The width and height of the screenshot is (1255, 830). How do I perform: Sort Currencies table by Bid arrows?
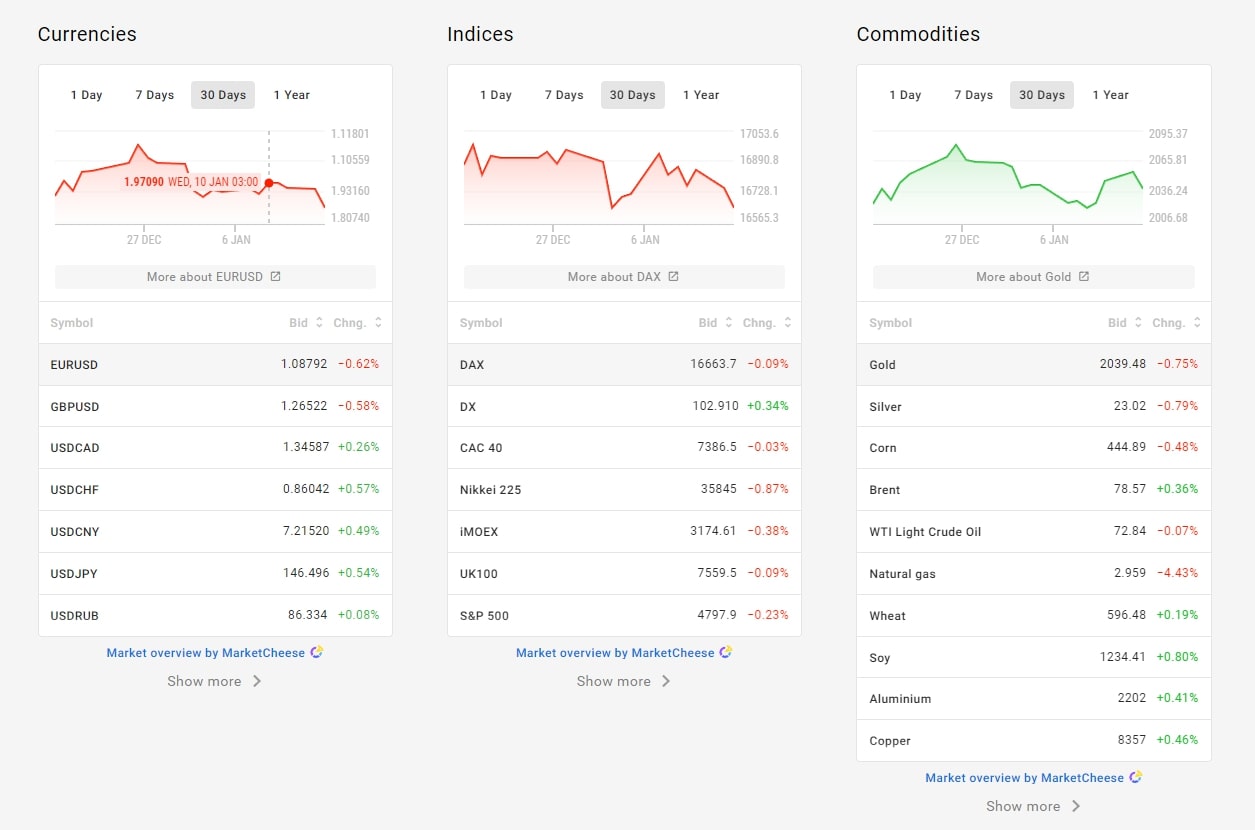319,323
